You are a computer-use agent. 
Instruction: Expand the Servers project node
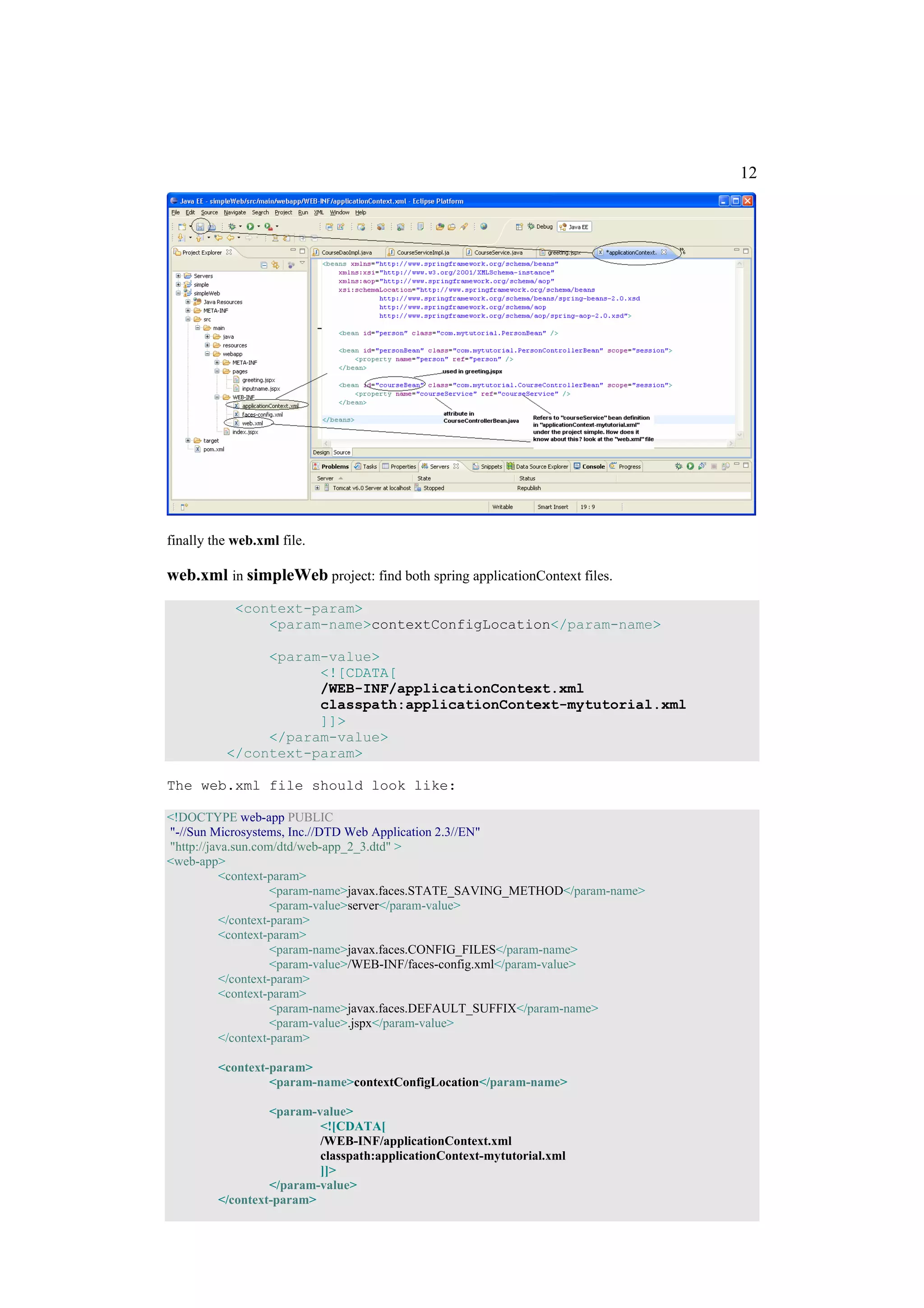(178, 276)
